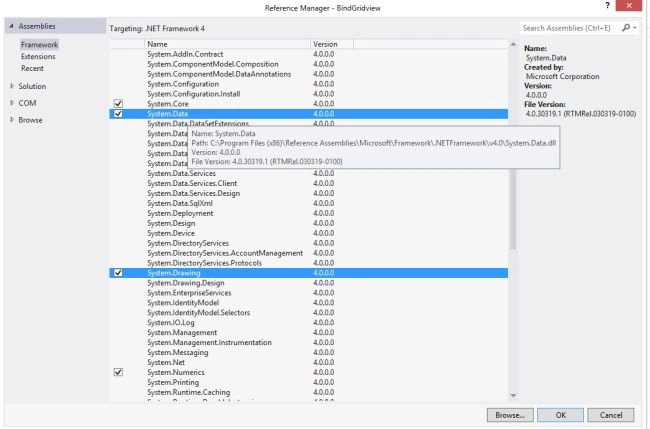Select the System.Net row
Screen dimensions: 650x429
click(x=308, y=362)
